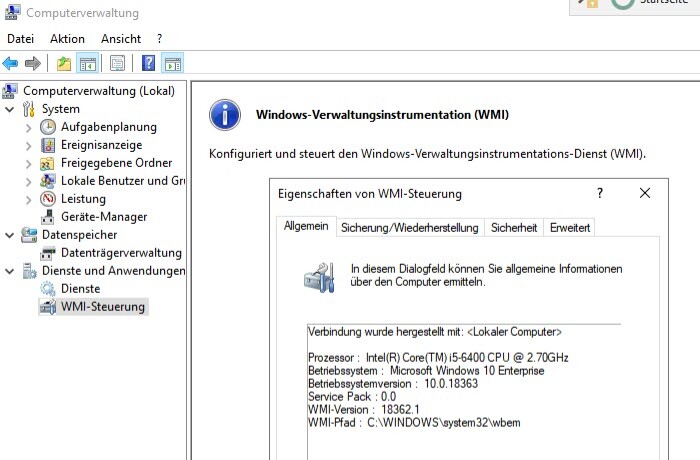
Task: Click the Up one level folder icon
Action: (x=64, y=63)
